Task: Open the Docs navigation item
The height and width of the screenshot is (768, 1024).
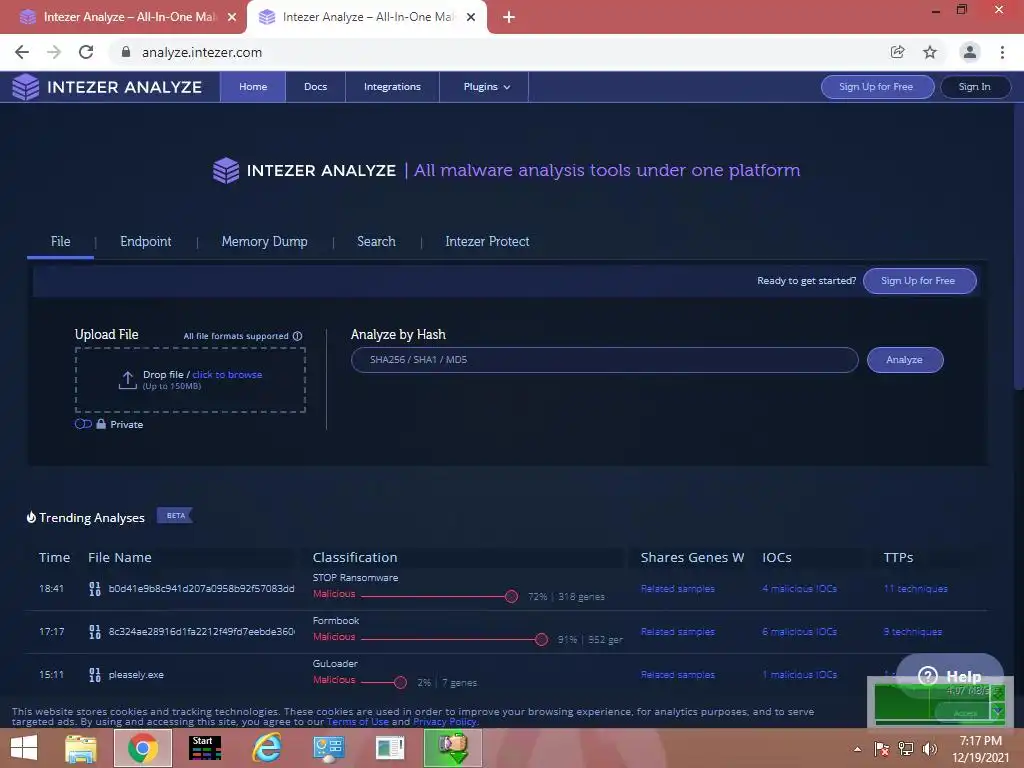Action: click(x=315, y=87)
